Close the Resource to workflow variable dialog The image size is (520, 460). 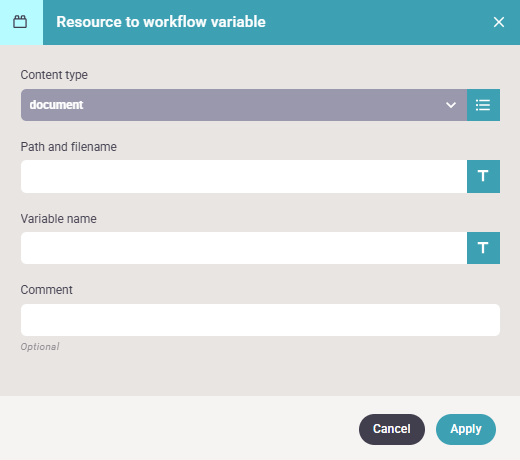(499, 22)
